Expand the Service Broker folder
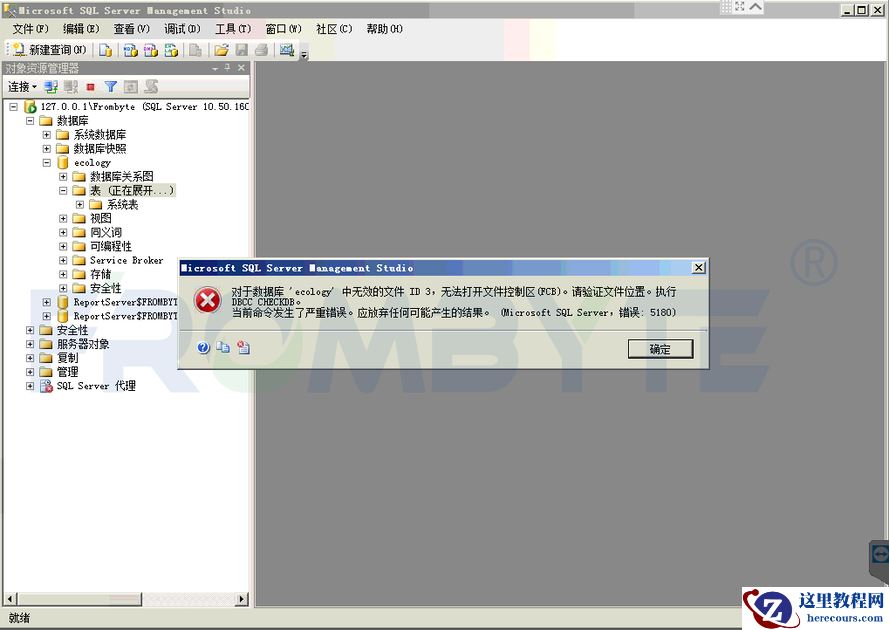This screenshot has width=889, height=630. click(x=64, y=260)
